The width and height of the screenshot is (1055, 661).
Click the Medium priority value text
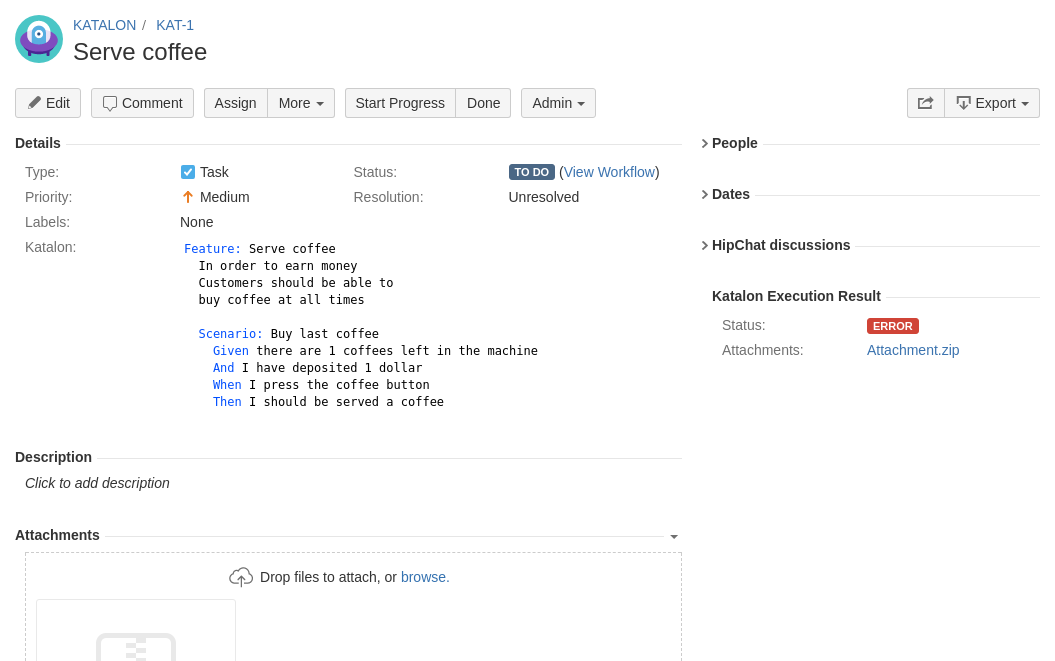[x=225, y=197]
